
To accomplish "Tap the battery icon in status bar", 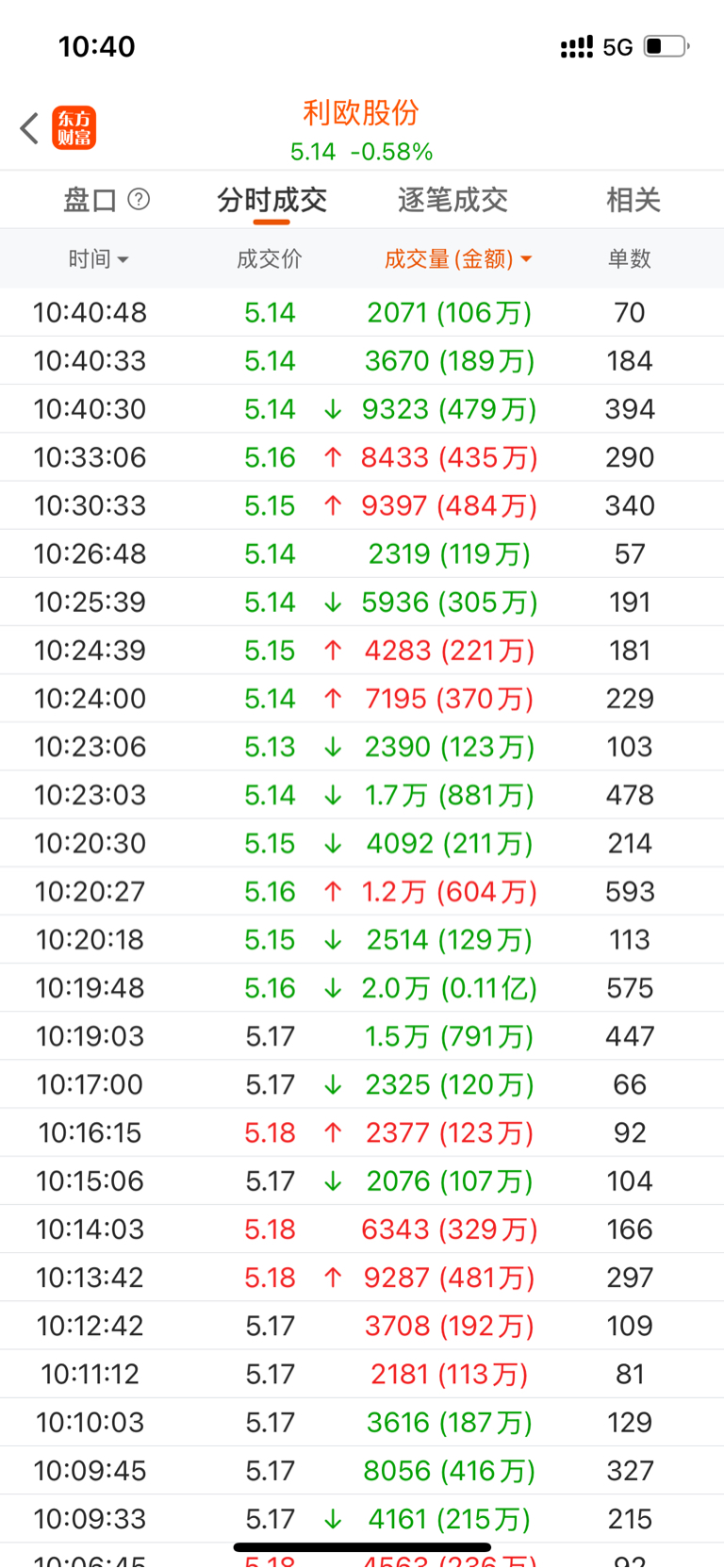I will 666,46.
